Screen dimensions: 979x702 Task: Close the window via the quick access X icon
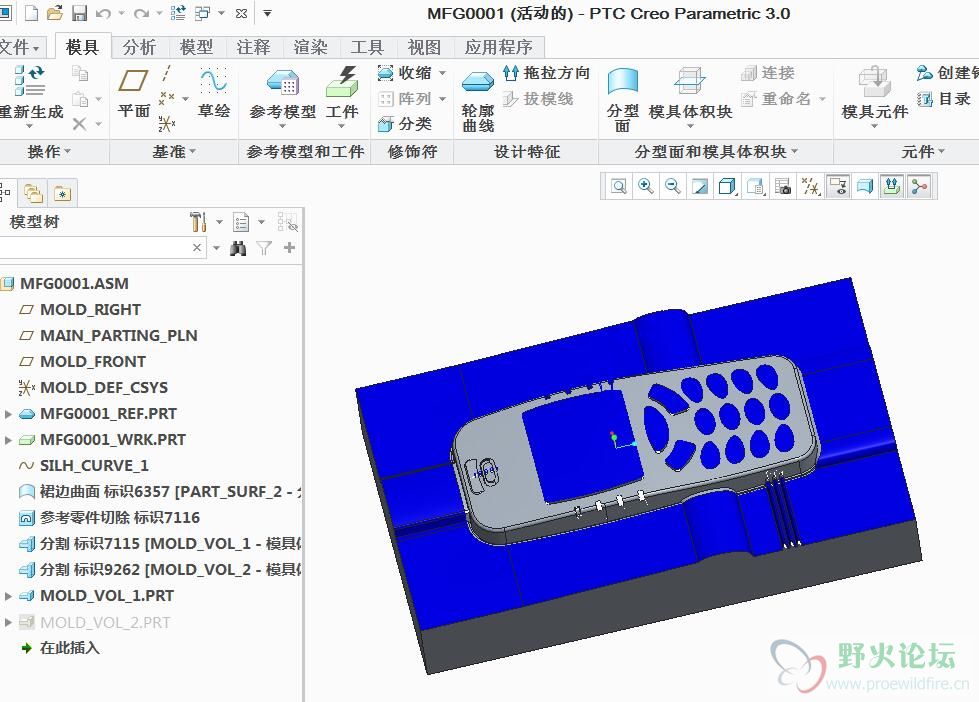pos(242,13)
